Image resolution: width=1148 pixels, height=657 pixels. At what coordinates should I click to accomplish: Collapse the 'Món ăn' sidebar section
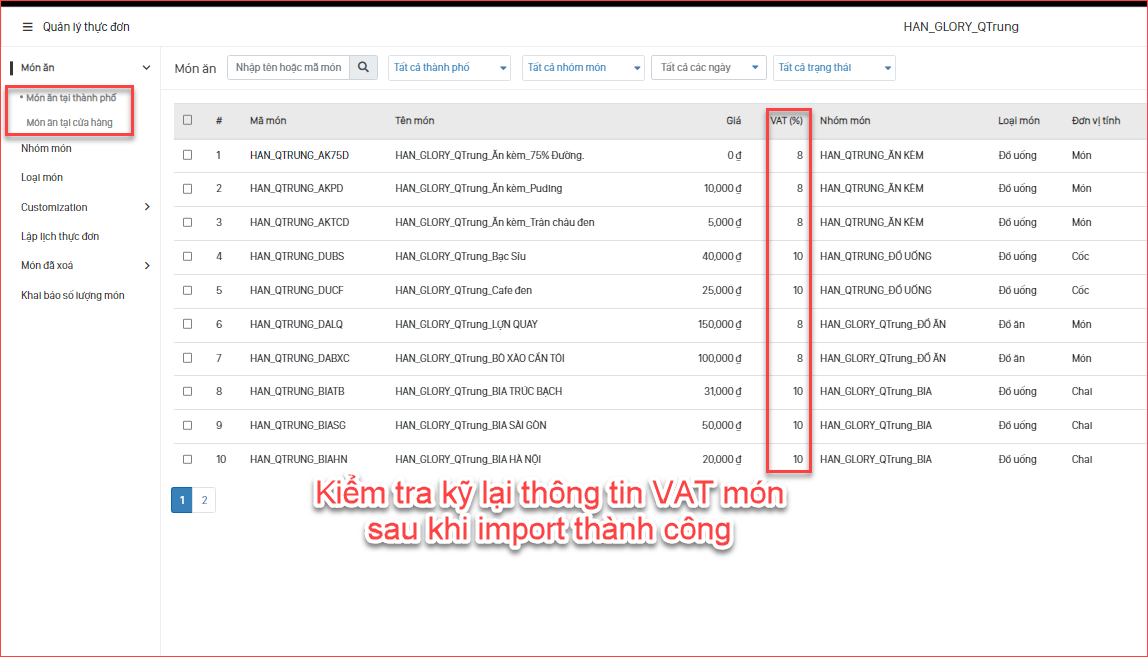(146, 68)
